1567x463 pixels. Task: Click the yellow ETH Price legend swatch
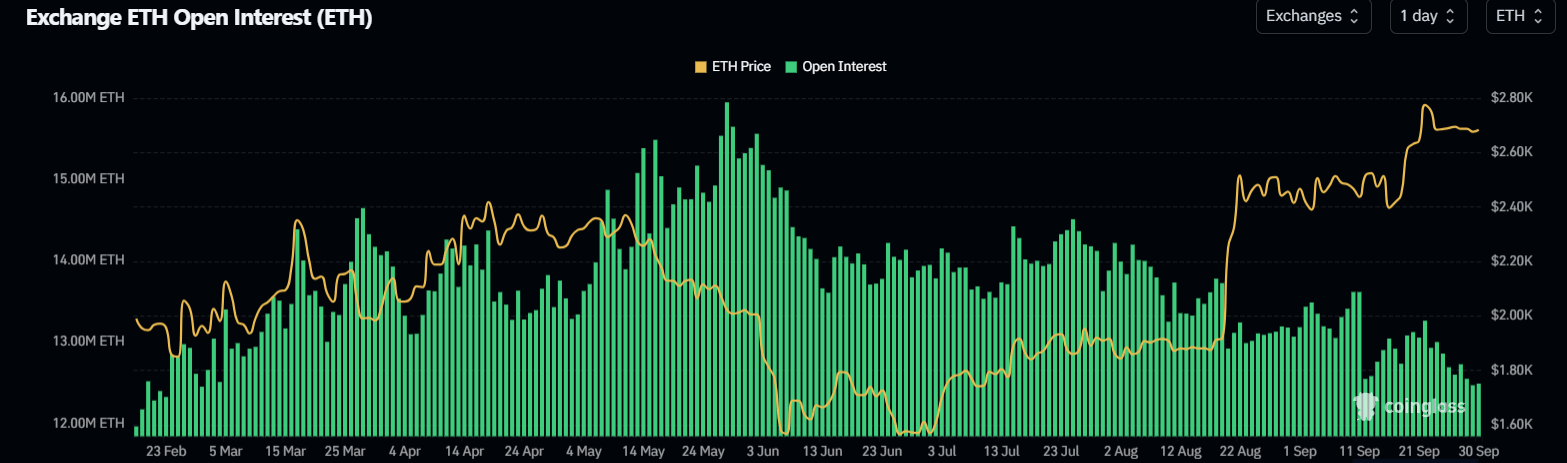(700, 66)
